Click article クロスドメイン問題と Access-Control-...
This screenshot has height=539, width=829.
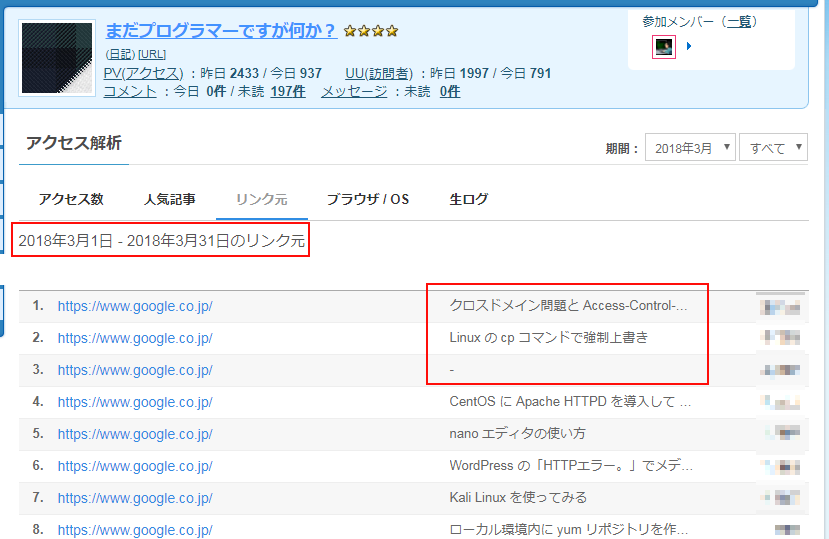point(568,306)
